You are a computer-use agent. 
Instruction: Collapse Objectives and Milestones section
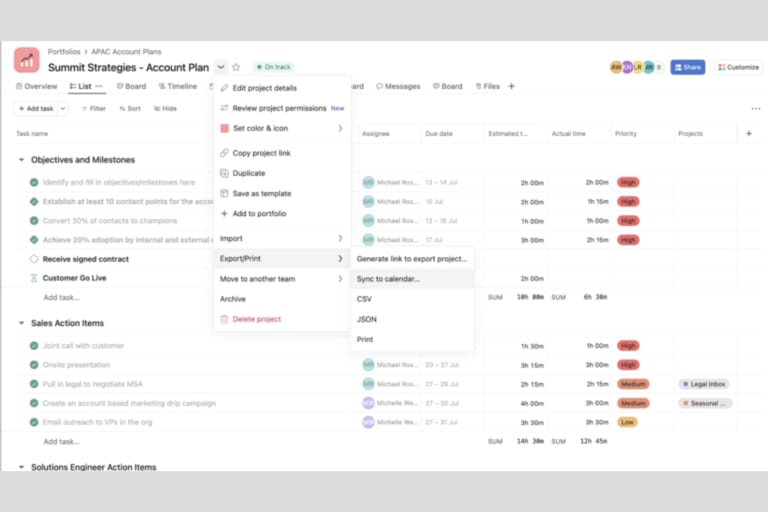(x=21, y=160)
